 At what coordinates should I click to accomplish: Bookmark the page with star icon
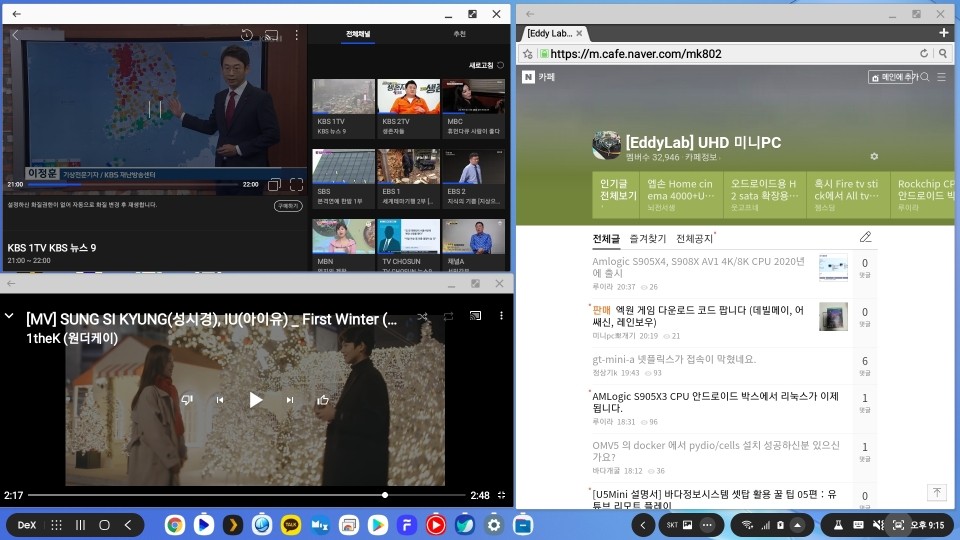[x=528, y=54]
